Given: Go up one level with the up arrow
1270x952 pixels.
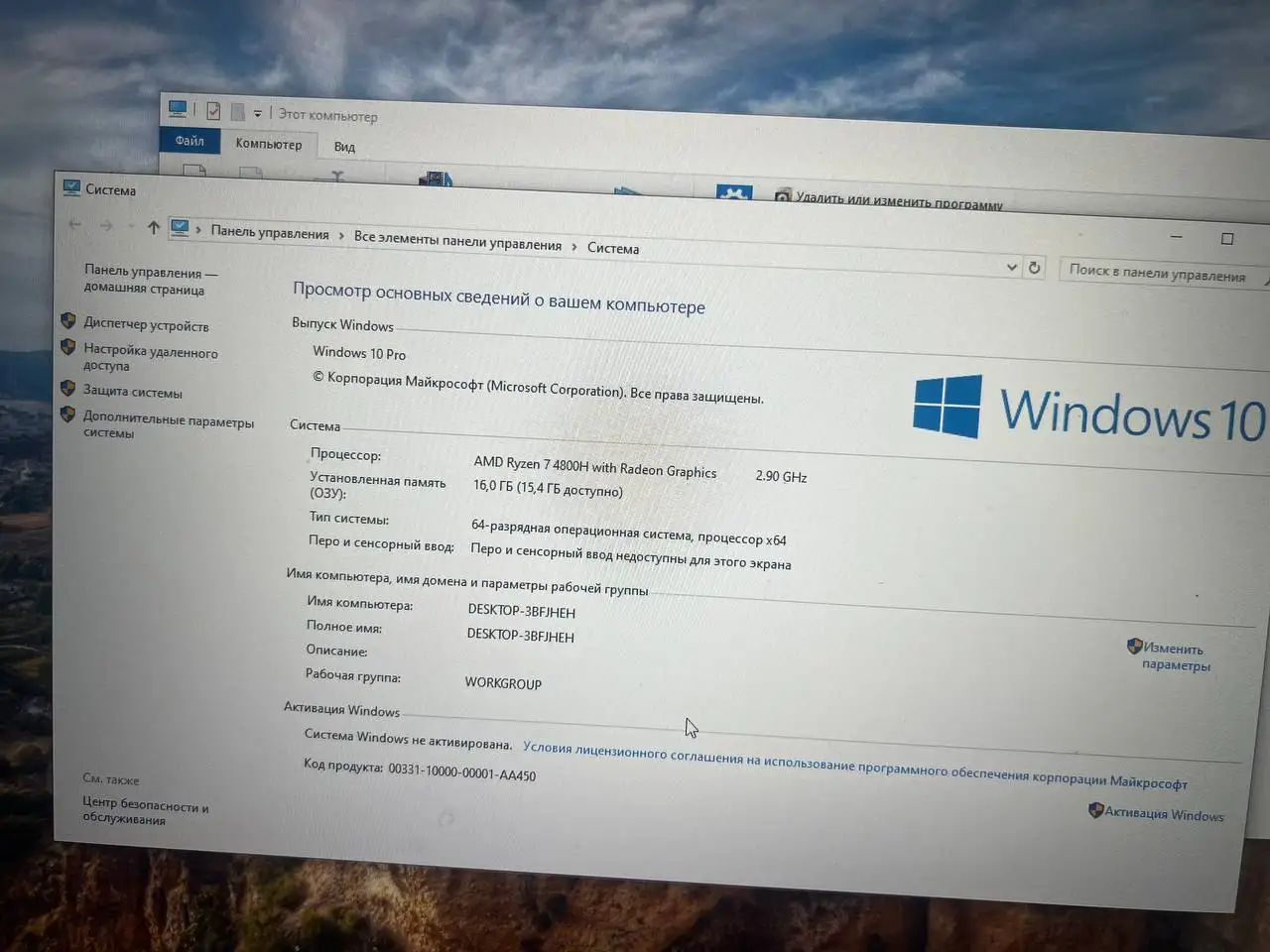Looking at the screenshot, I should click(x=154, y=228).
